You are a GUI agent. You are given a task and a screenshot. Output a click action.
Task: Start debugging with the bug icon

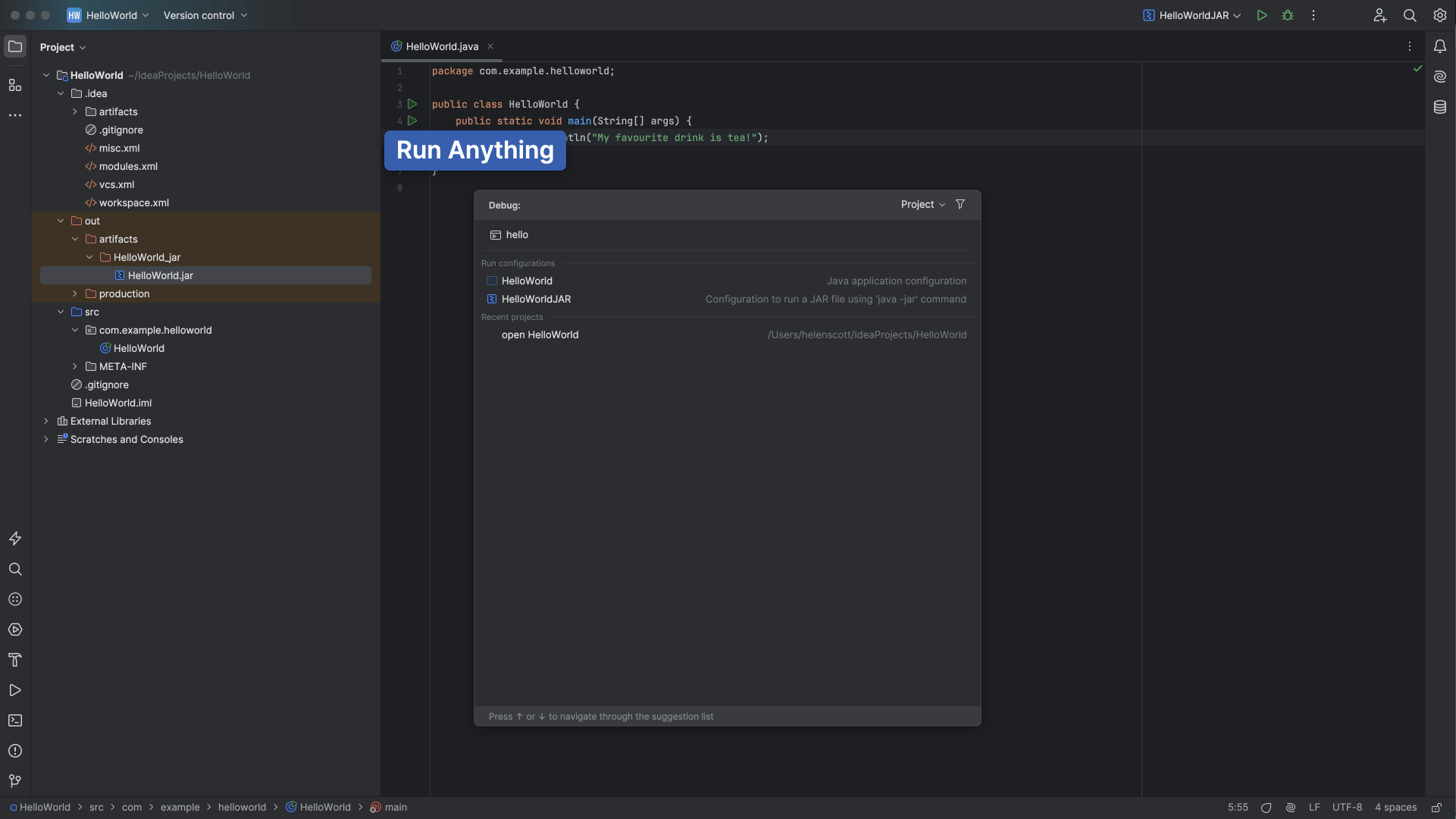point(1288,15)
